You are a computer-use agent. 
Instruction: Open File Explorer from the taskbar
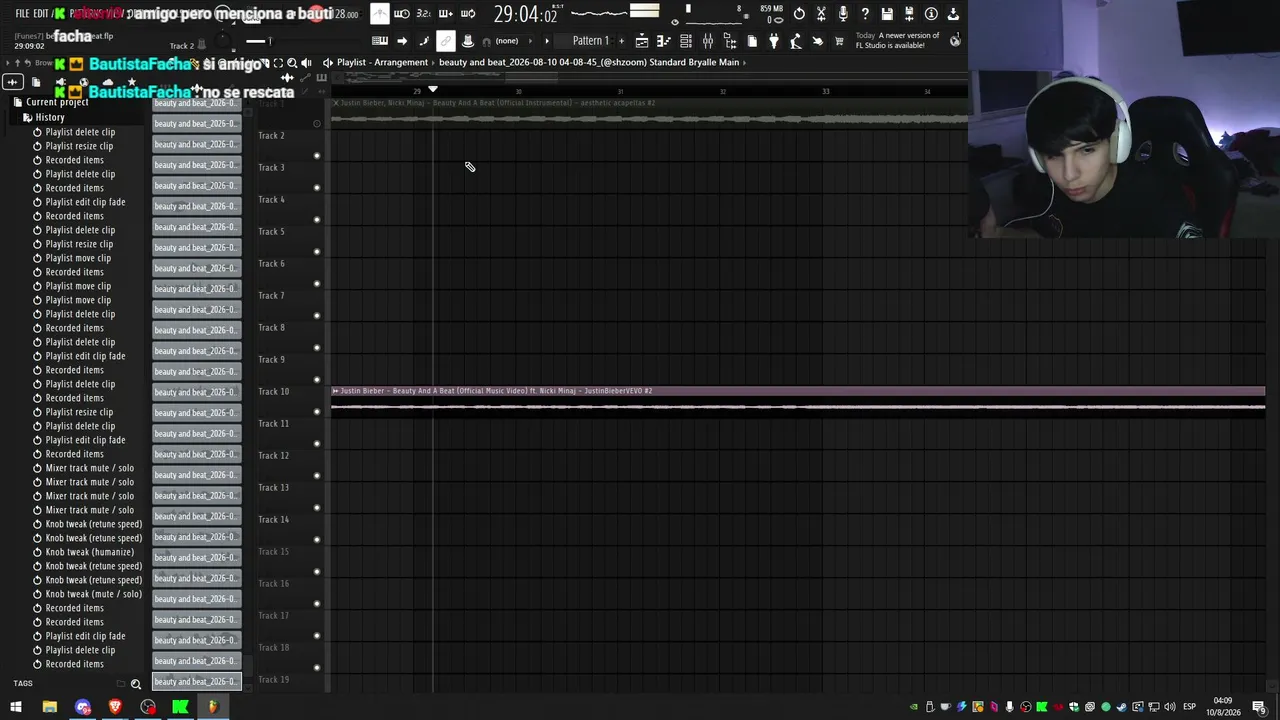tap(49, 707)
